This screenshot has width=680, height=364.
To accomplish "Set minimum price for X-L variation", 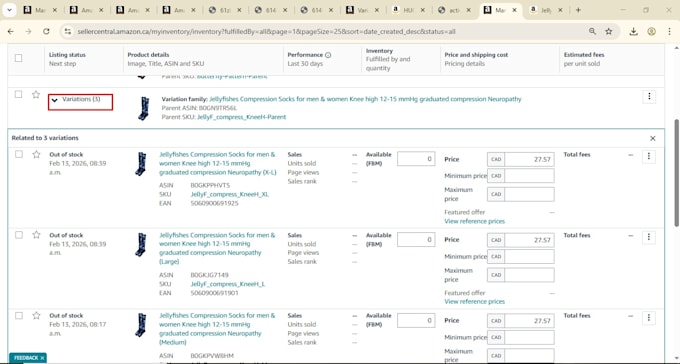I will coord(529,176).
